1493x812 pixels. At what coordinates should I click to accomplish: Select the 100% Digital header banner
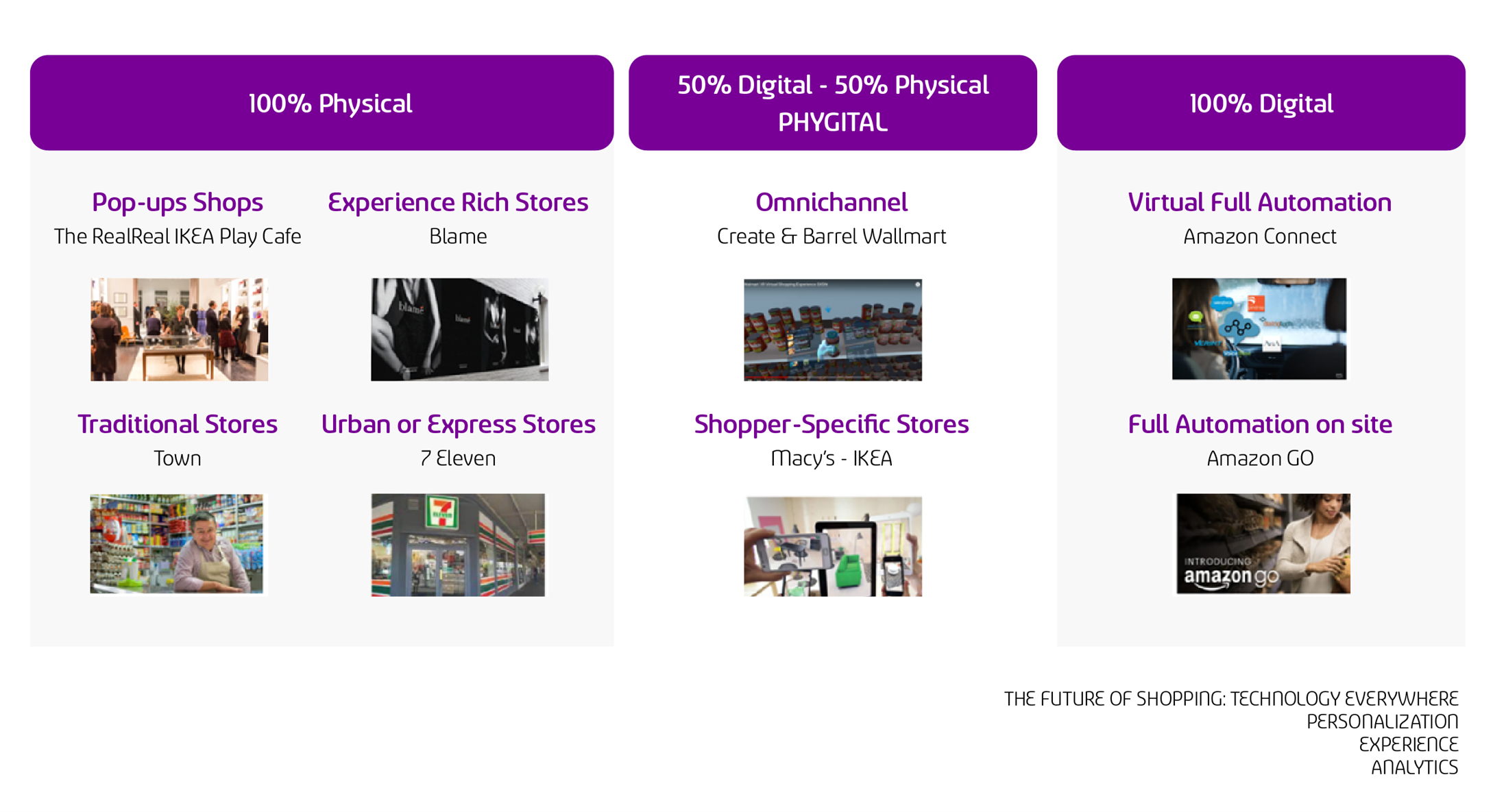pyautogui.click(x=1261, y=103)
